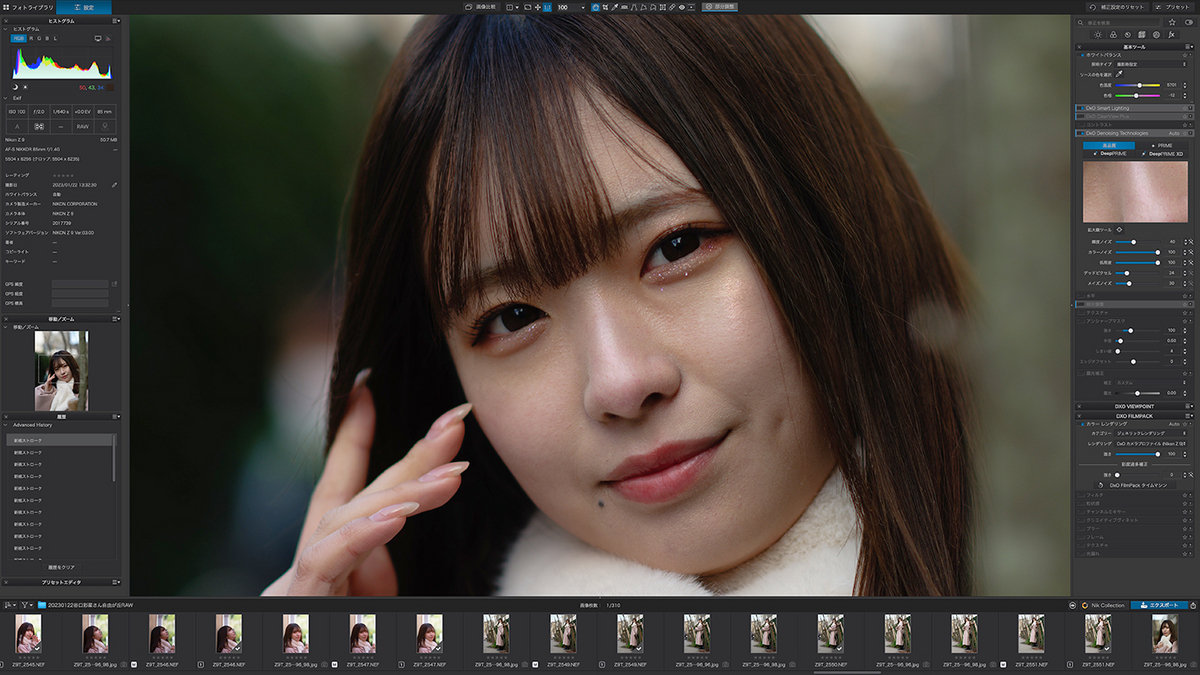
Task: Select the L histogram channel
Action: coord(55,38)
